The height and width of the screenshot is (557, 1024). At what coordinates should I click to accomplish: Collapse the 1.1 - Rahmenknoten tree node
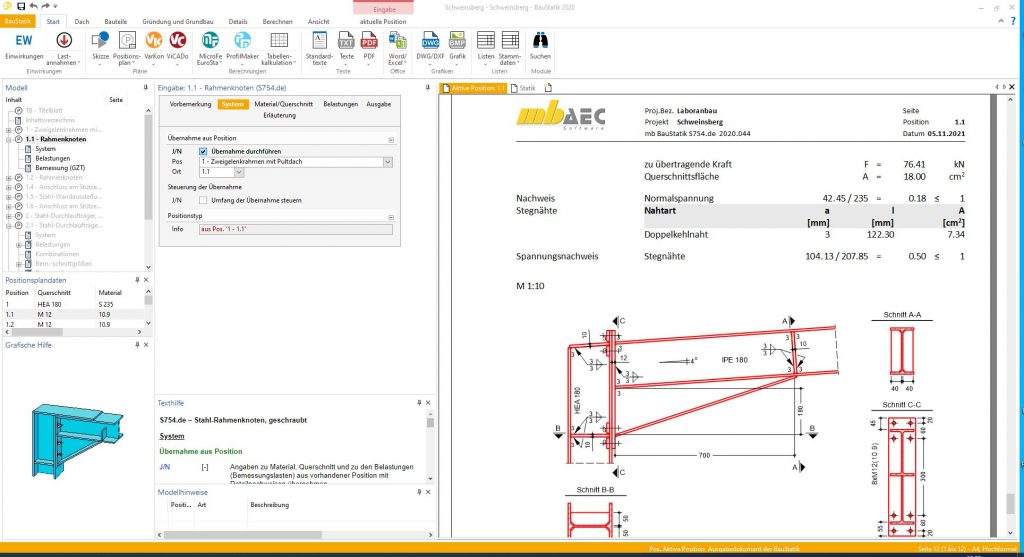[9, 140]
